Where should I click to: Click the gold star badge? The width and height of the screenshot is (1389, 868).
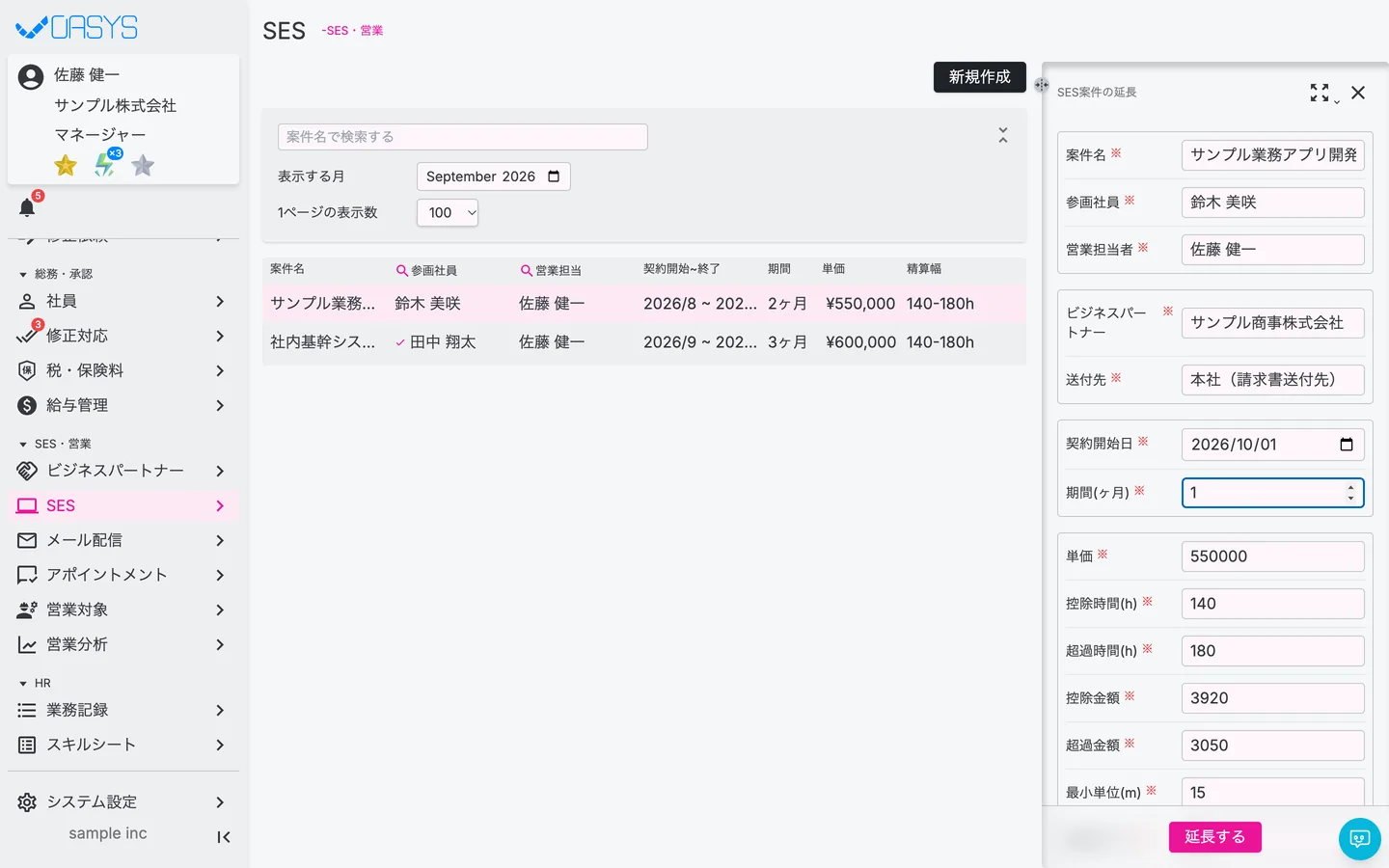[66, 166]
